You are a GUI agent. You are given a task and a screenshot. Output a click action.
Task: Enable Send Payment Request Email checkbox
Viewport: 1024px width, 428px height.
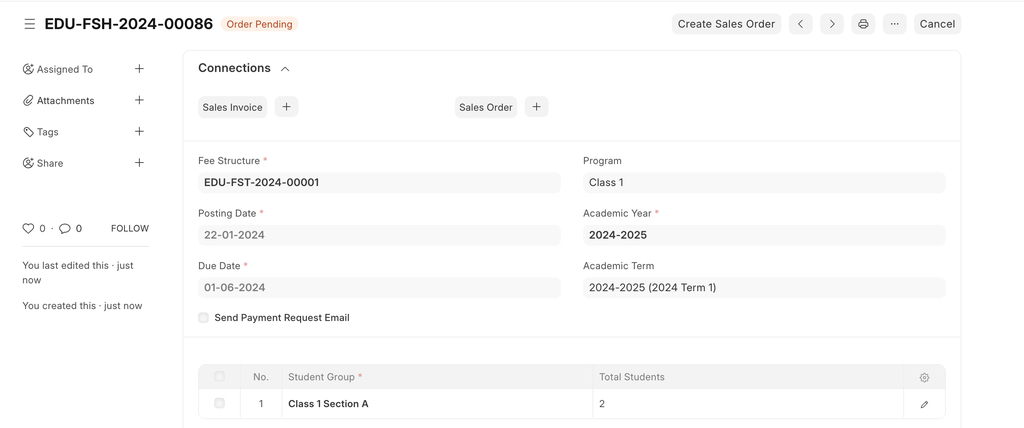pos(204,318)
